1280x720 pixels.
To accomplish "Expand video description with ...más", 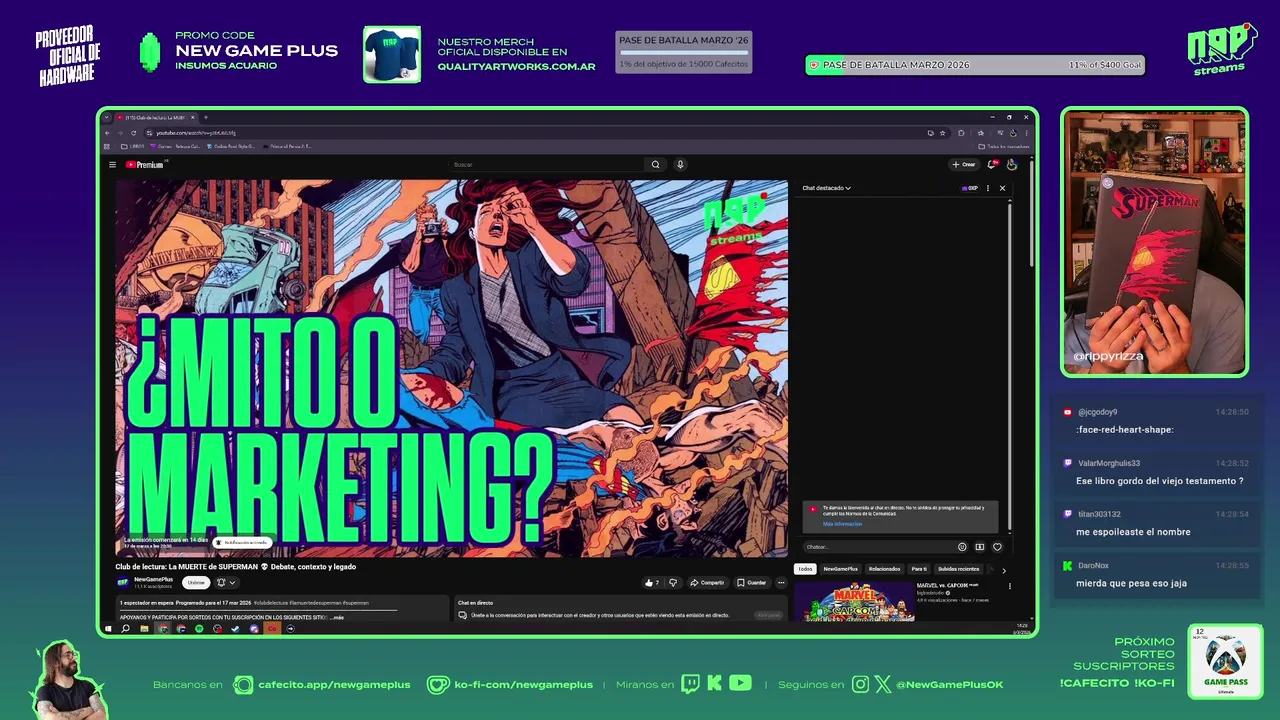I will [337, 617].
